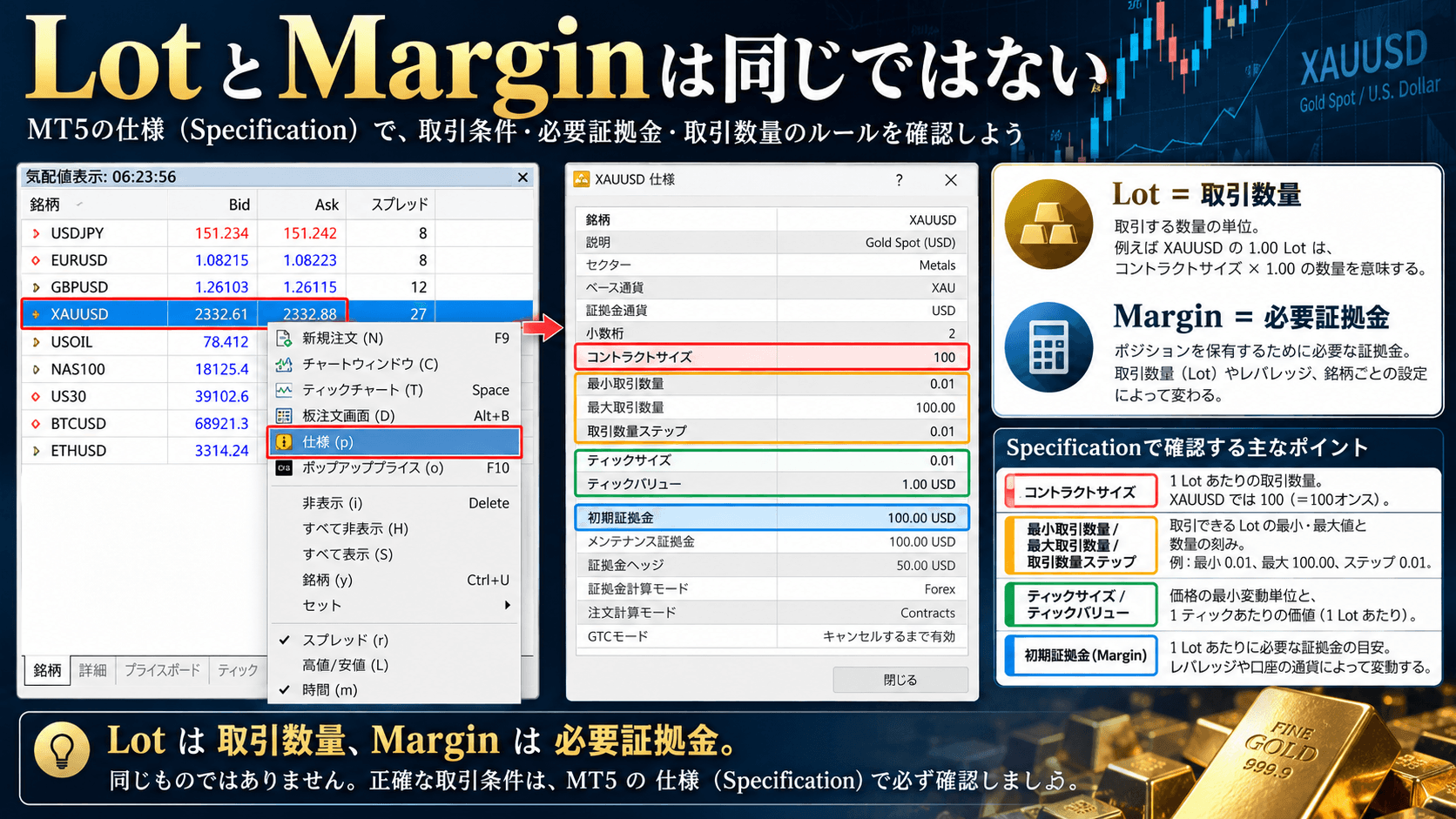Click the diamond icon beside US30

(x=36, y=396)
